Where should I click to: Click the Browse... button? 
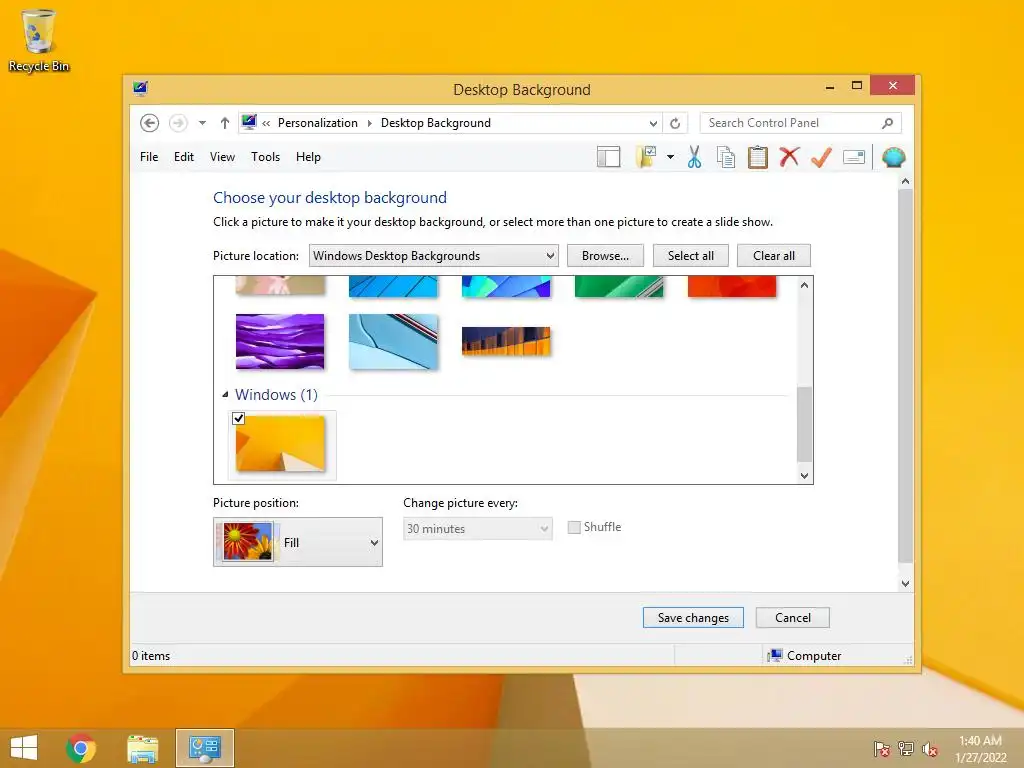point(605,255)
